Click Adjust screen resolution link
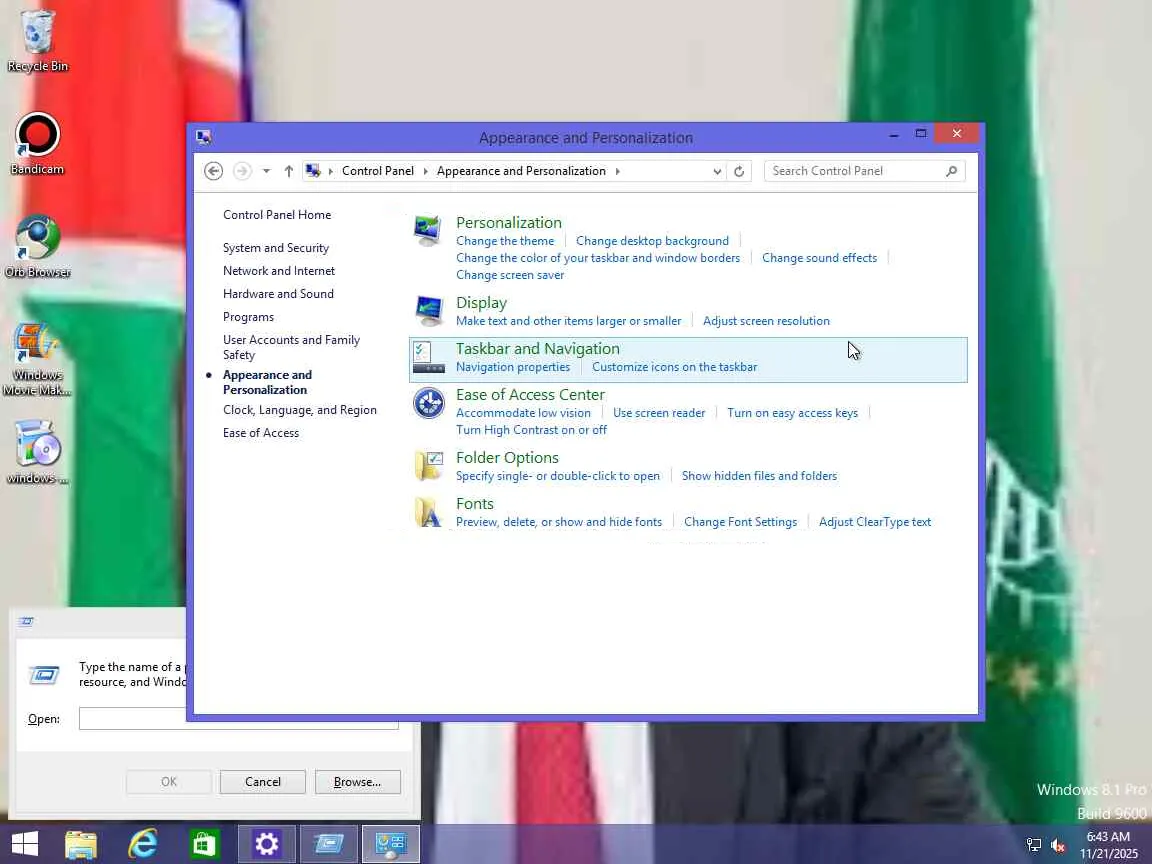This screenshot has height=864, width=1152. 766,321
